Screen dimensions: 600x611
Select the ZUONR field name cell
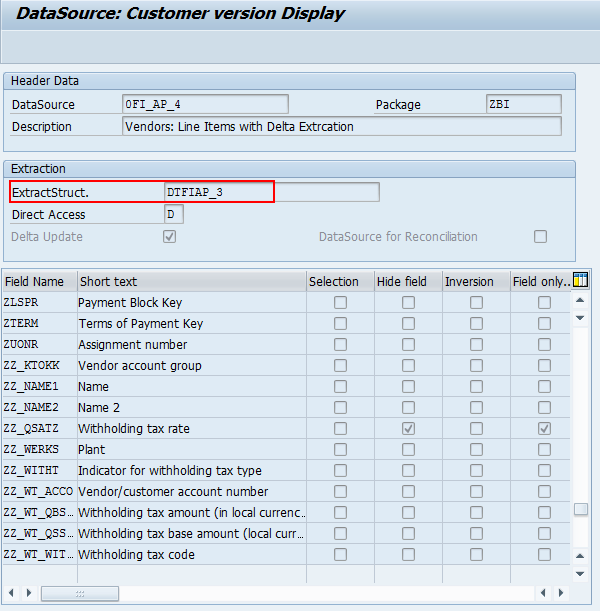tap(39, 344)
